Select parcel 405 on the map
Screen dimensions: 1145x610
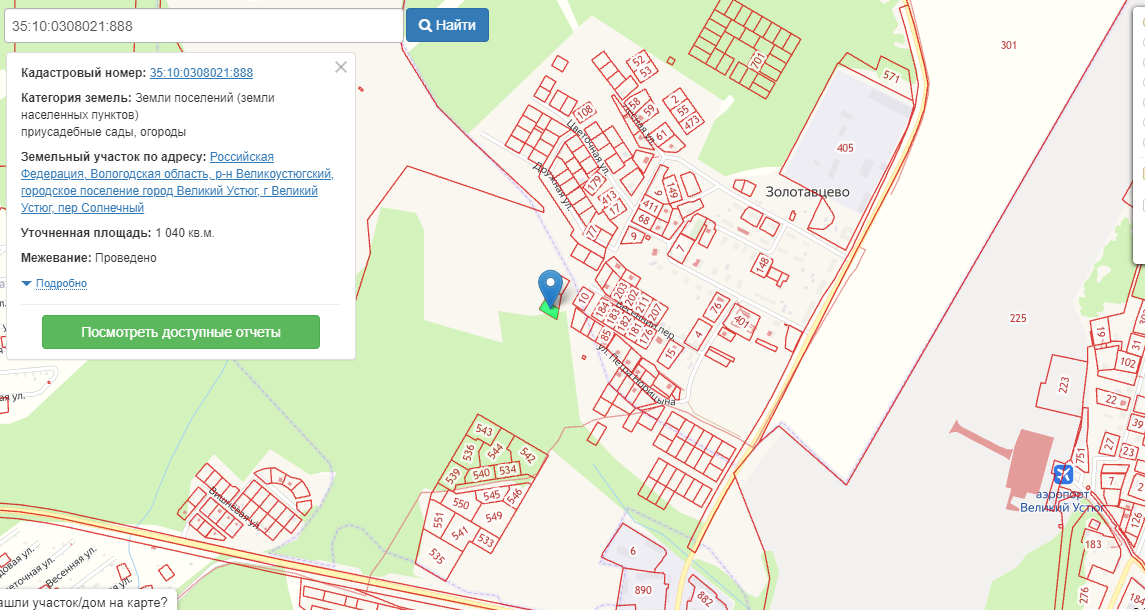[x=845, y=148]
